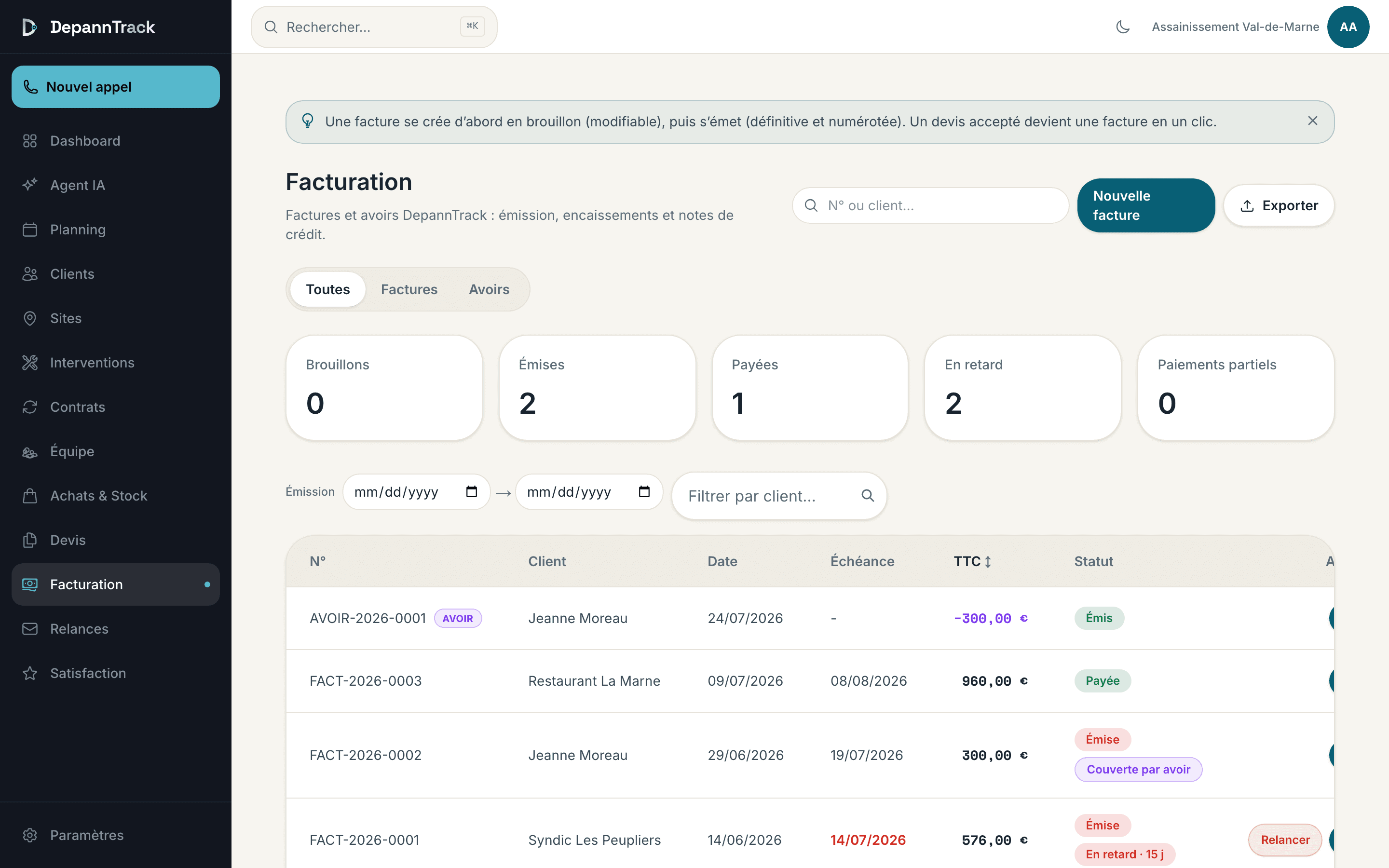This screenshot has height=868, width=1389.
Task: Click the Exporter button
Action: pyautogui.click(x=1279, y=205)
